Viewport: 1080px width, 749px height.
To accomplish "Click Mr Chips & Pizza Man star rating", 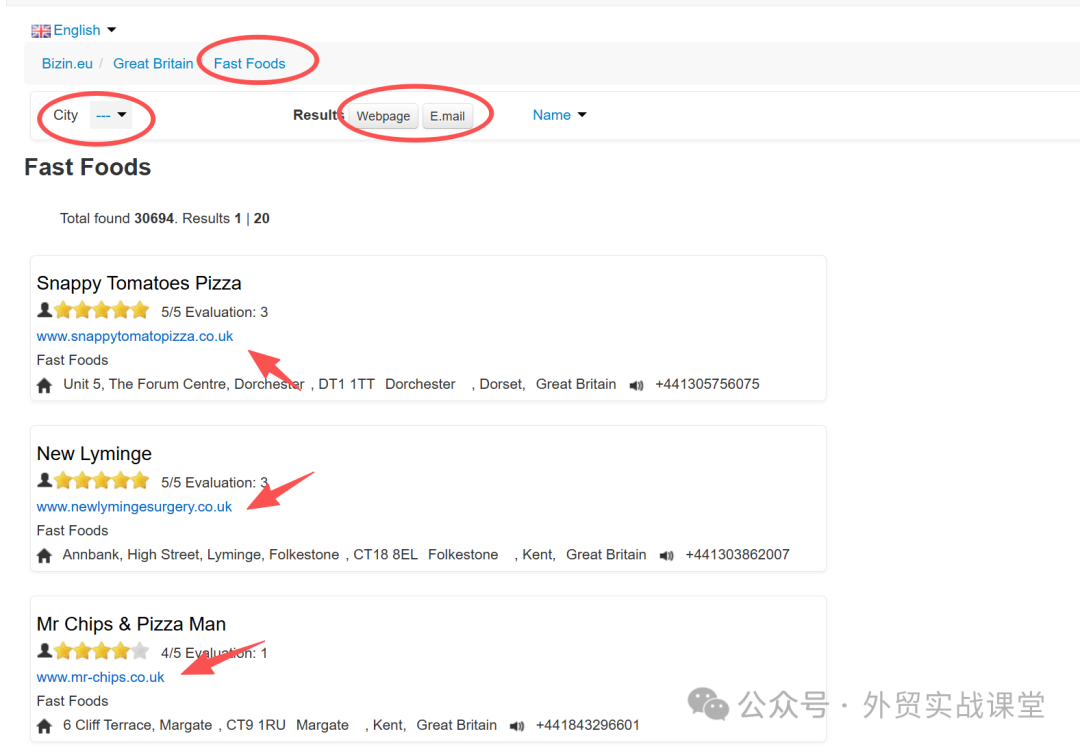I will [x=101, y=652].
